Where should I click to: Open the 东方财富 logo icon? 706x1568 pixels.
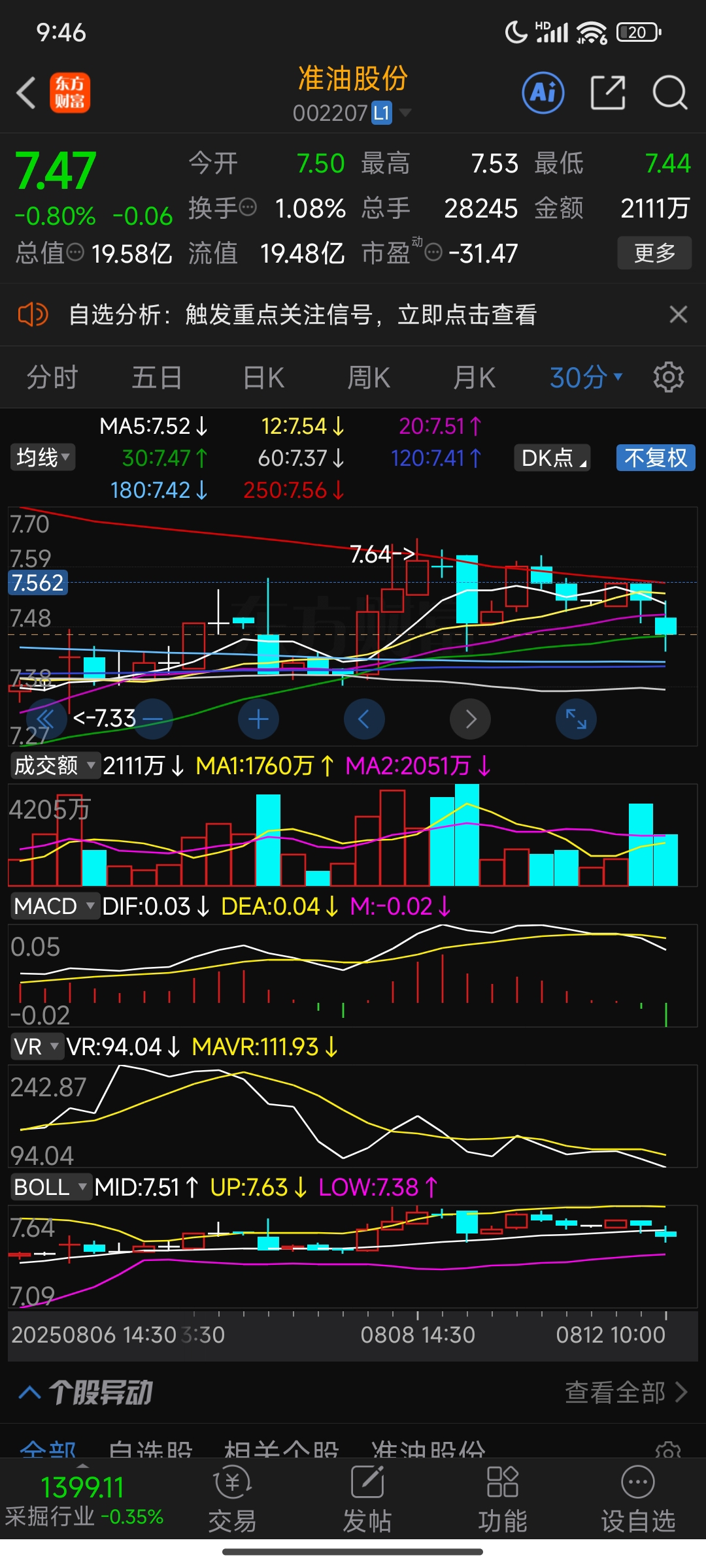(70, 93)
